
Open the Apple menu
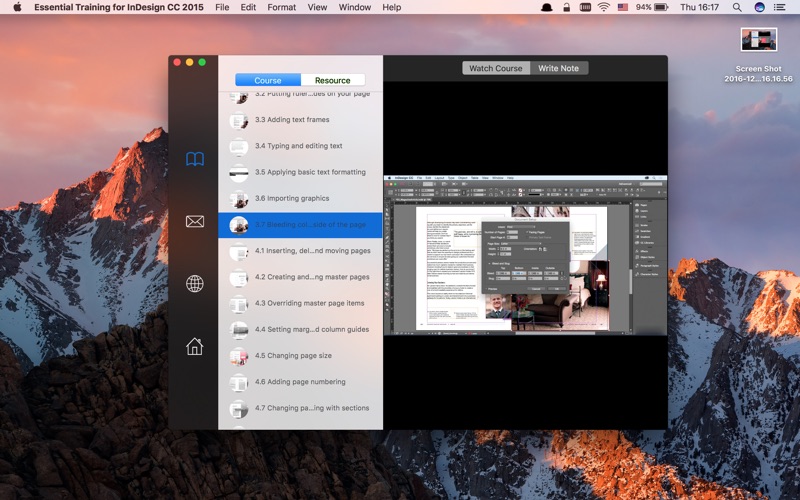(17, 7)
